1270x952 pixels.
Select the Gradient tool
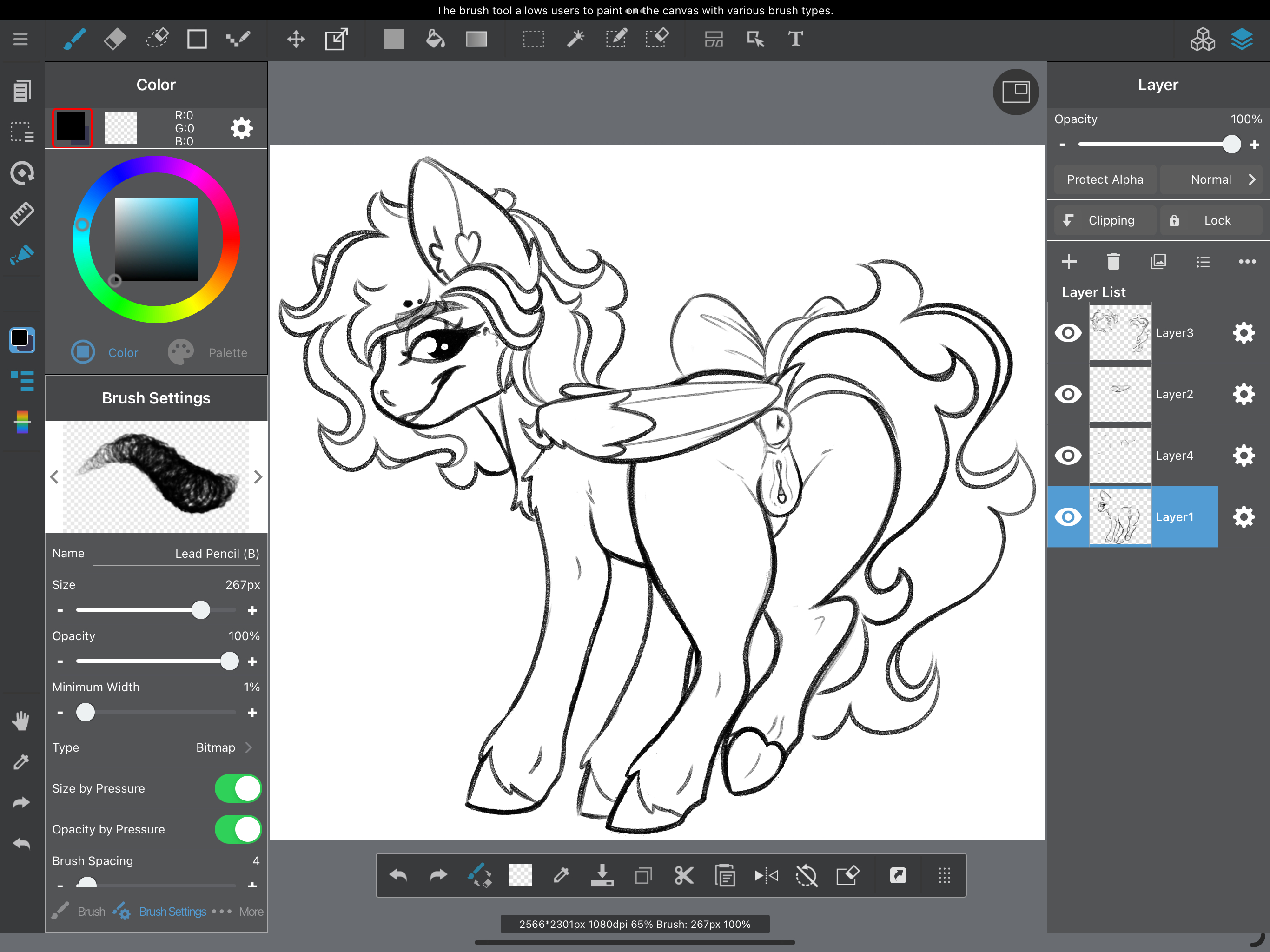[x=476, y=39]
